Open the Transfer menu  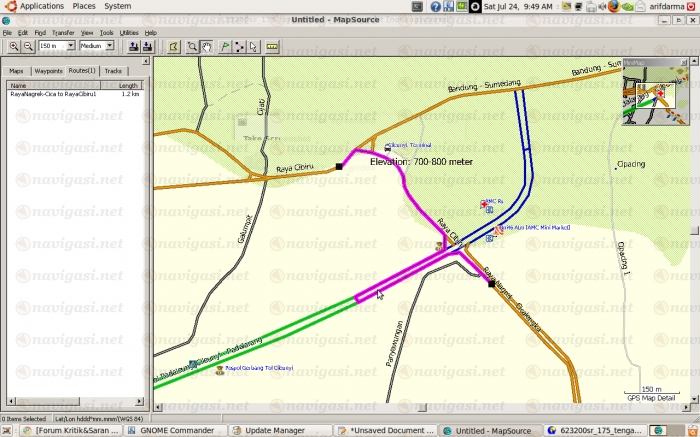pos(63,33)
